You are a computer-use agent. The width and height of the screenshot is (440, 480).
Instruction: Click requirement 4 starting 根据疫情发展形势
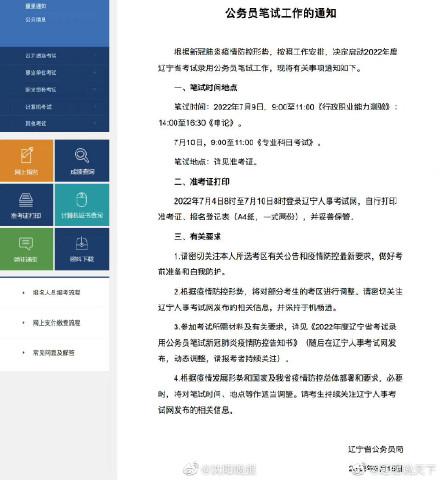[x=288, y=378]
